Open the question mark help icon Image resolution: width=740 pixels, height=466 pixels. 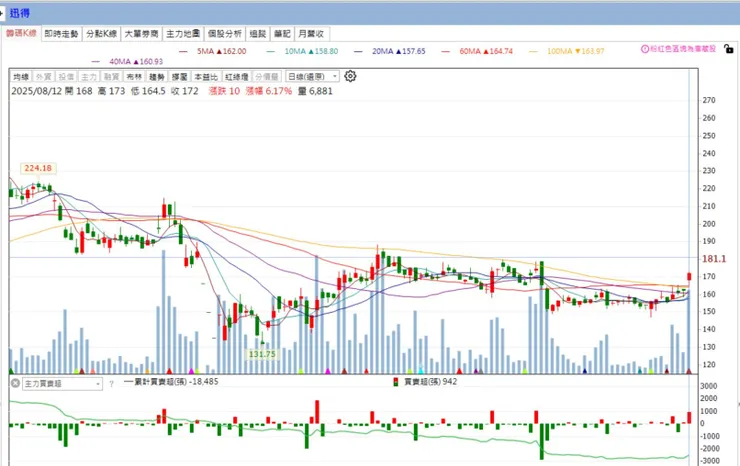[x=111, y=384]
